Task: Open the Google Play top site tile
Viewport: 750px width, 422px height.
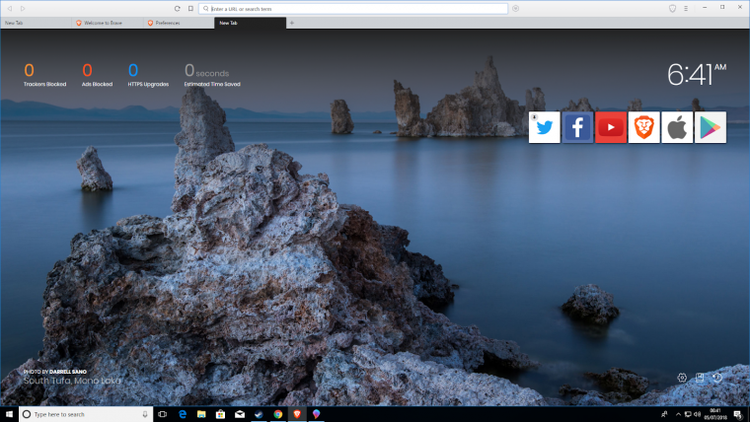Action: [710, 127]
